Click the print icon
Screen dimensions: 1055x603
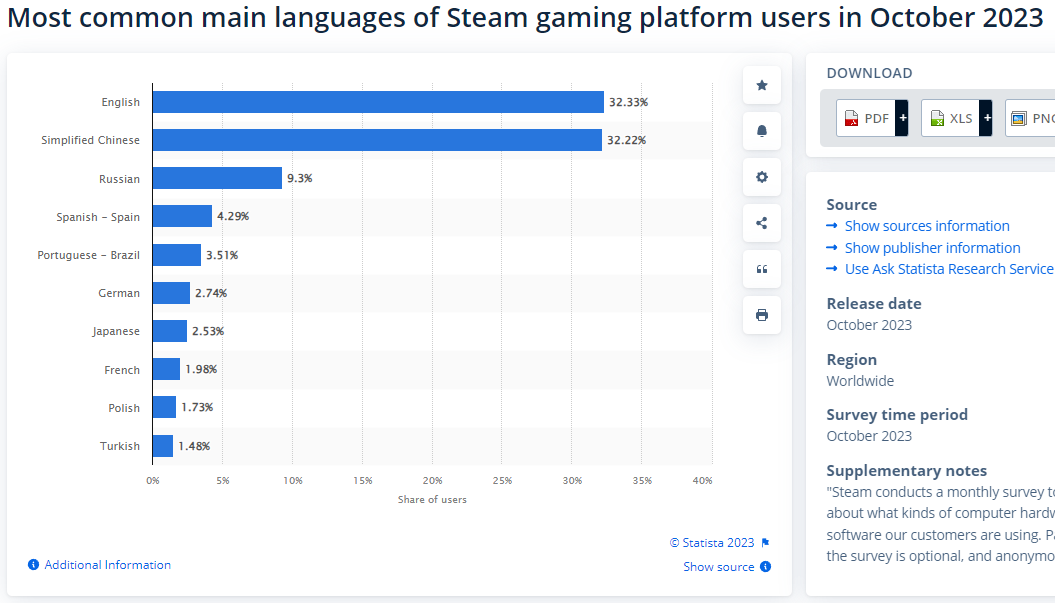762,315
